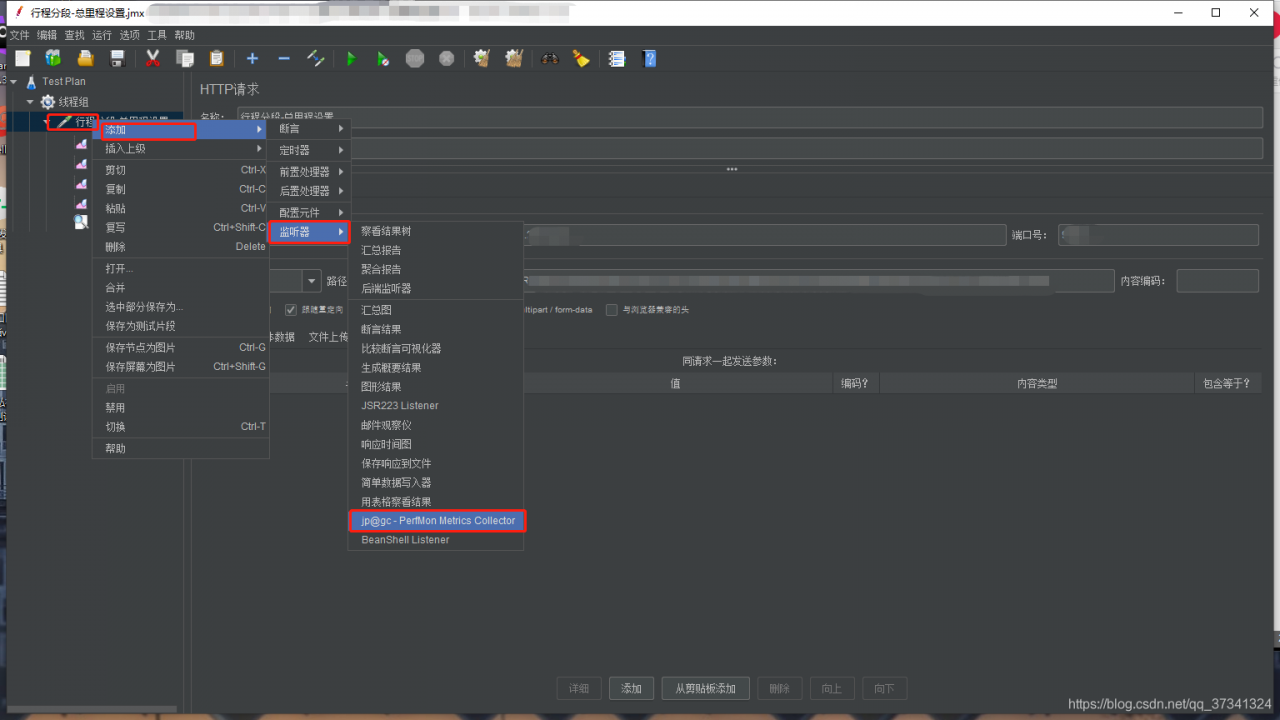Choose 禁用 from the context menu
The image size is (1280, 720).
tap(180, 408)
